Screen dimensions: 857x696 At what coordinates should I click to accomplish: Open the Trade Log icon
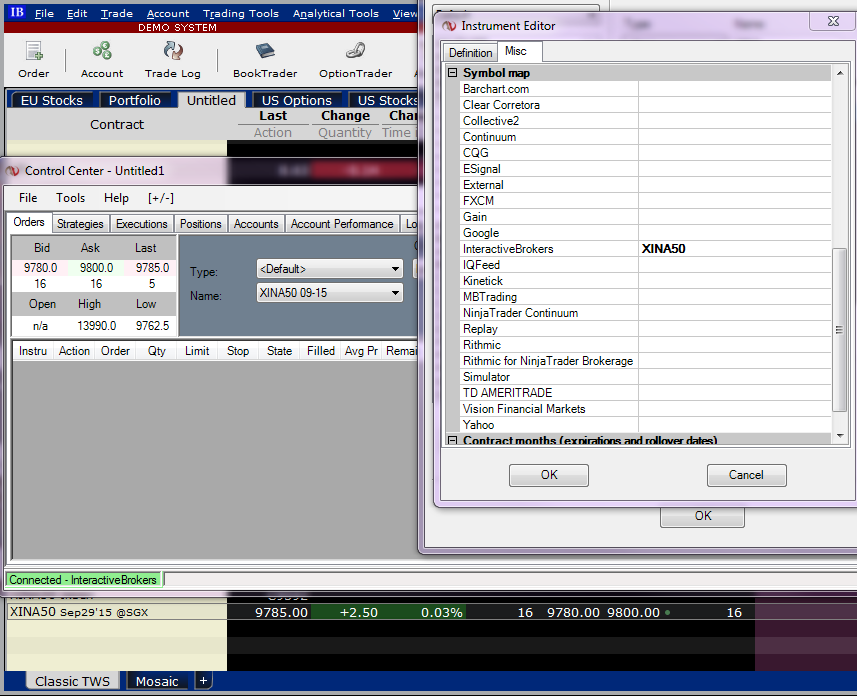point(173,60)
